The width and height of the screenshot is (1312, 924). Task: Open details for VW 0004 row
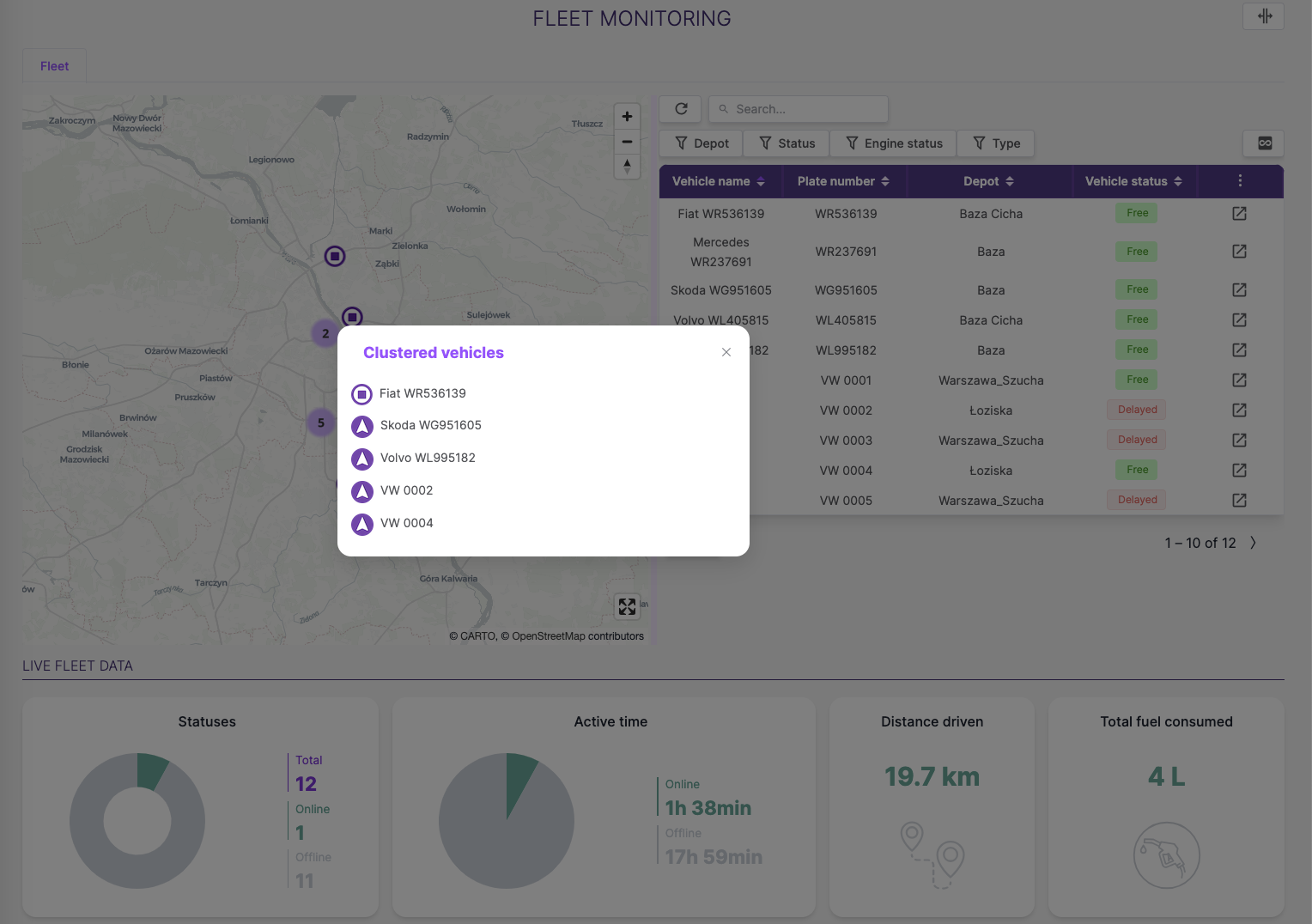click(1239, 471)
